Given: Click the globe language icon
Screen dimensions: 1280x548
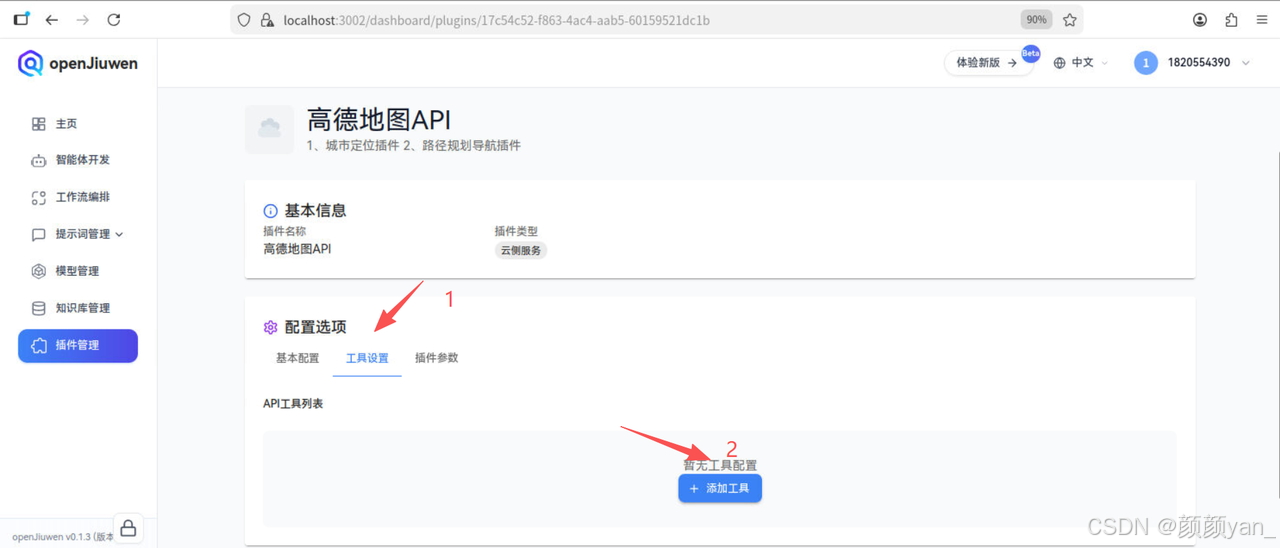Looking at the screenshot, I should point(1060,63).
